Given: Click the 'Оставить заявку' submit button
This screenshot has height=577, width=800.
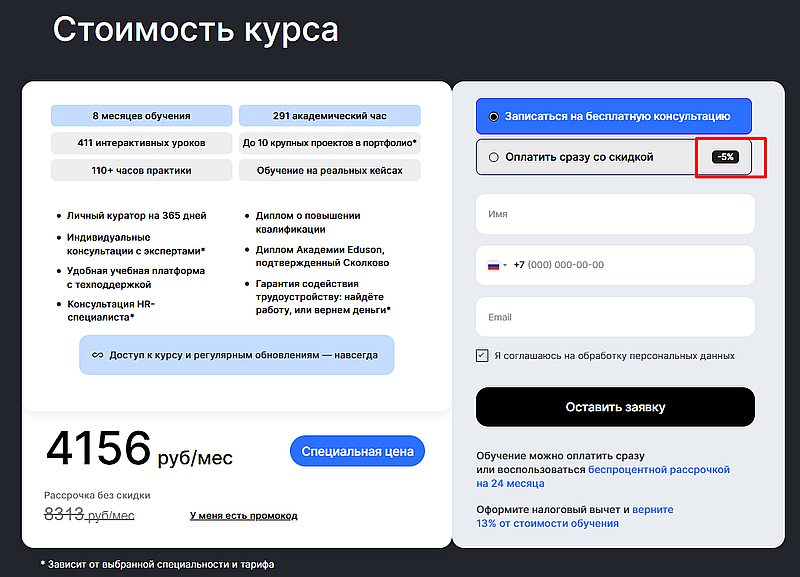Looking at the screenshot, I should coord(615,407).
